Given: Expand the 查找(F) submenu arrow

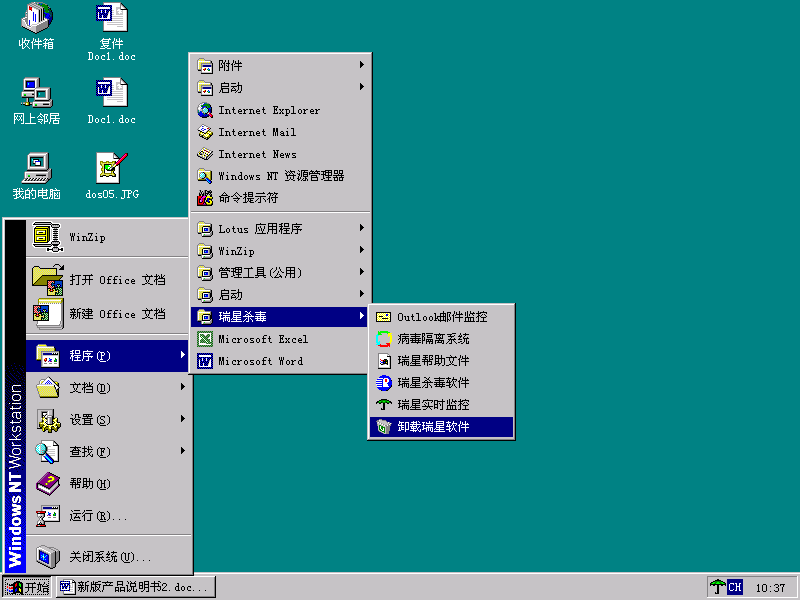Looking at the screenshot, I should tap(183, 451).
